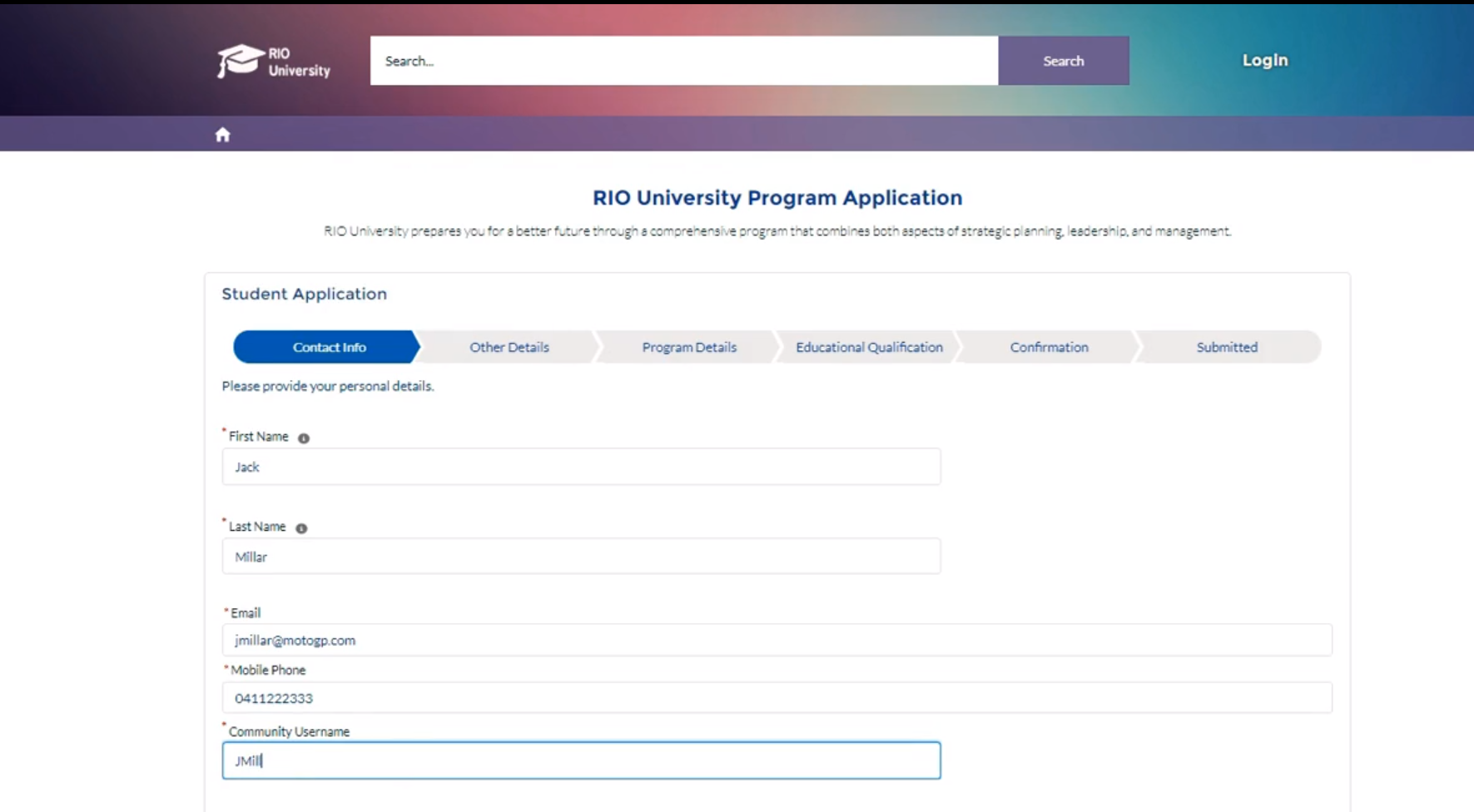Focus the Email input field
The width and height of the screenshot is (1474, 812).
777,641
